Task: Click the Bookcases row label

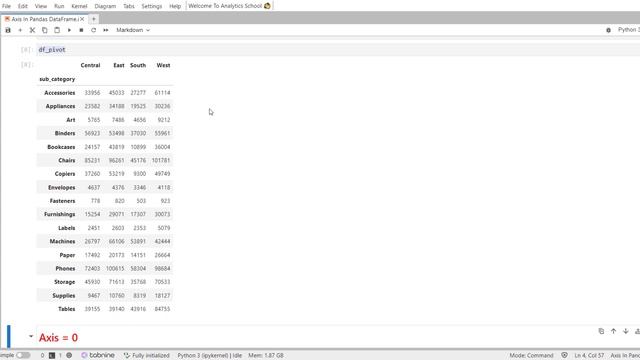Action: click(61, 147)
